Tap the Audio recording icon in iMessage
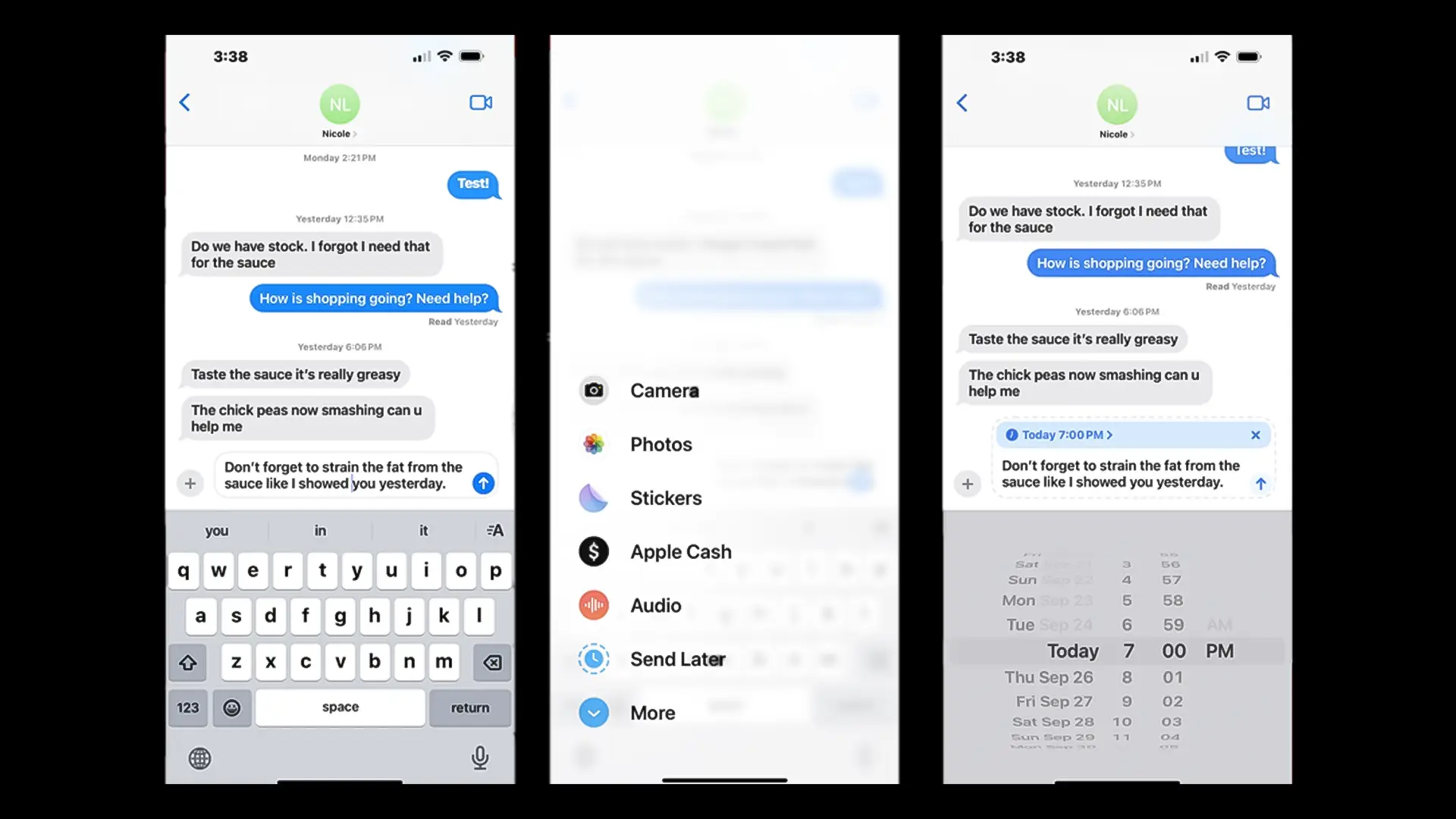1456x819 pixels. click(x=593, y=604)
